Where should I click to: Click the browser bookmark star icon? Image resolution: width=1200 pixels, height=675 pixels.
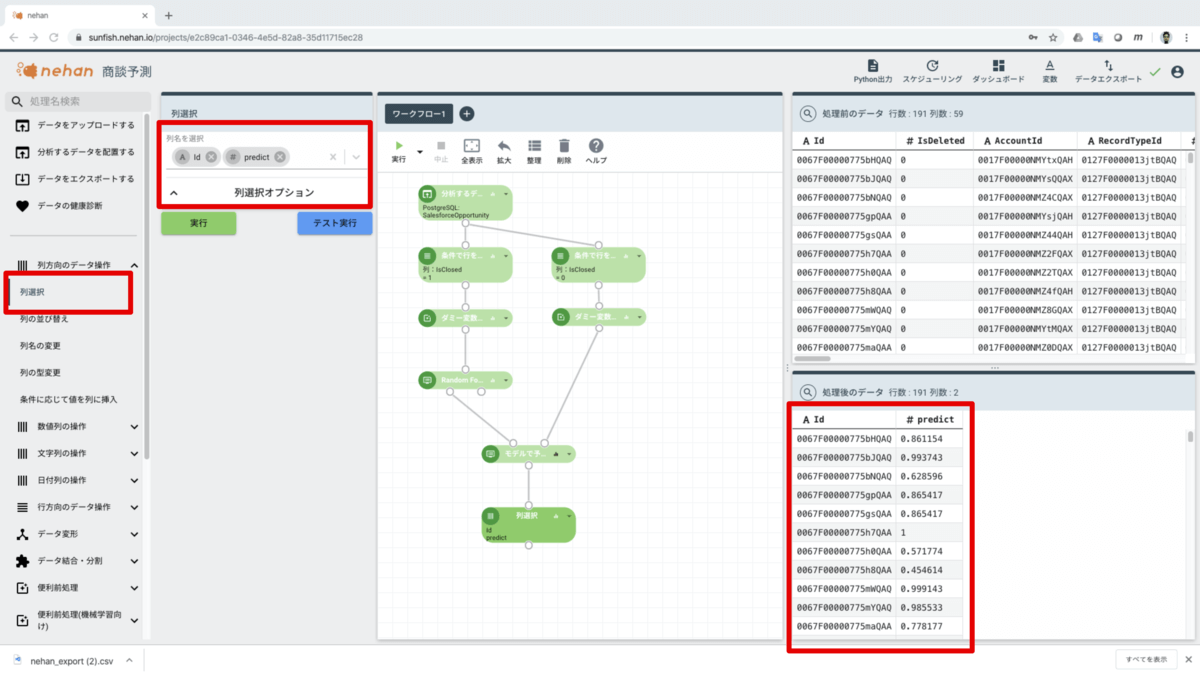click(x=1053, y=37)
